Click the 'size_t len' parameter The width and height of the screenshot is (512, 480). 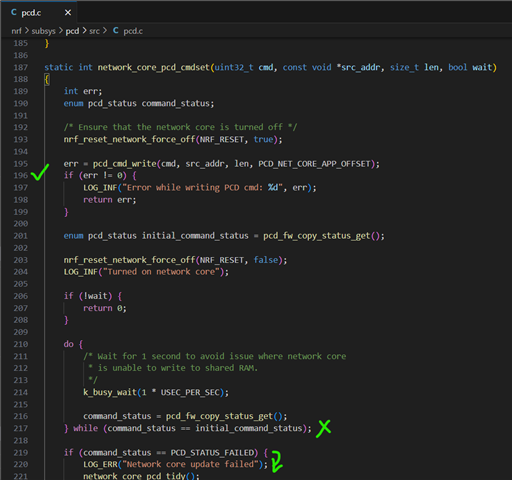click(x=414, y=67)
